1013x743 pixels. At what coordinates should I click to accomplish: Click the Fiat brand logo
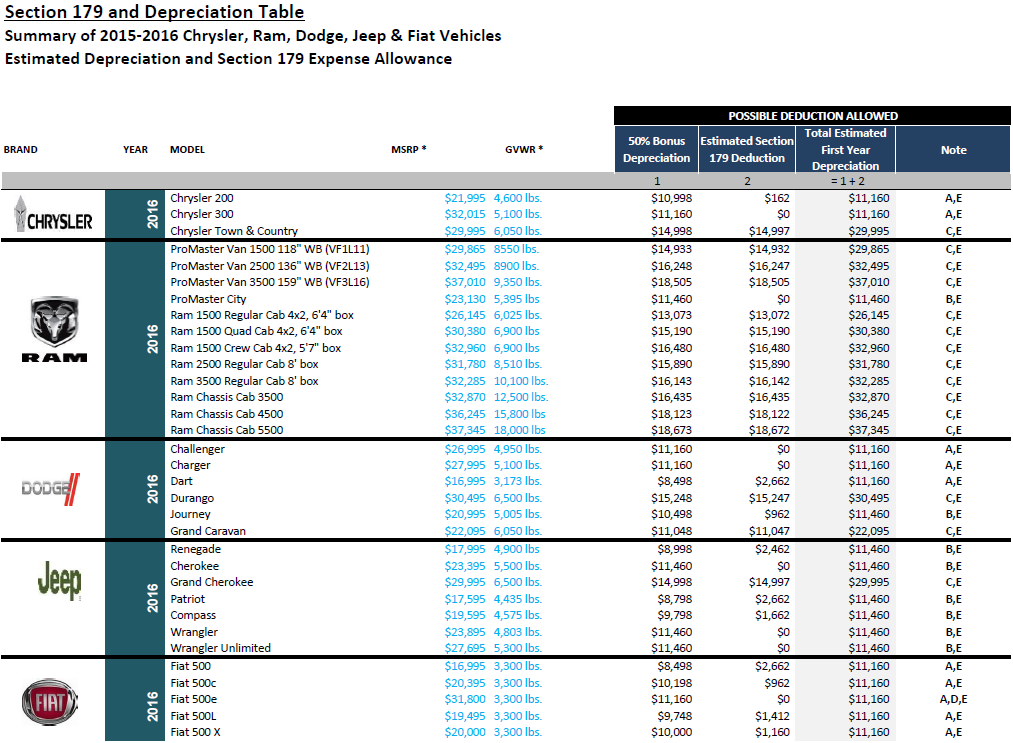(x=50, y=702)
